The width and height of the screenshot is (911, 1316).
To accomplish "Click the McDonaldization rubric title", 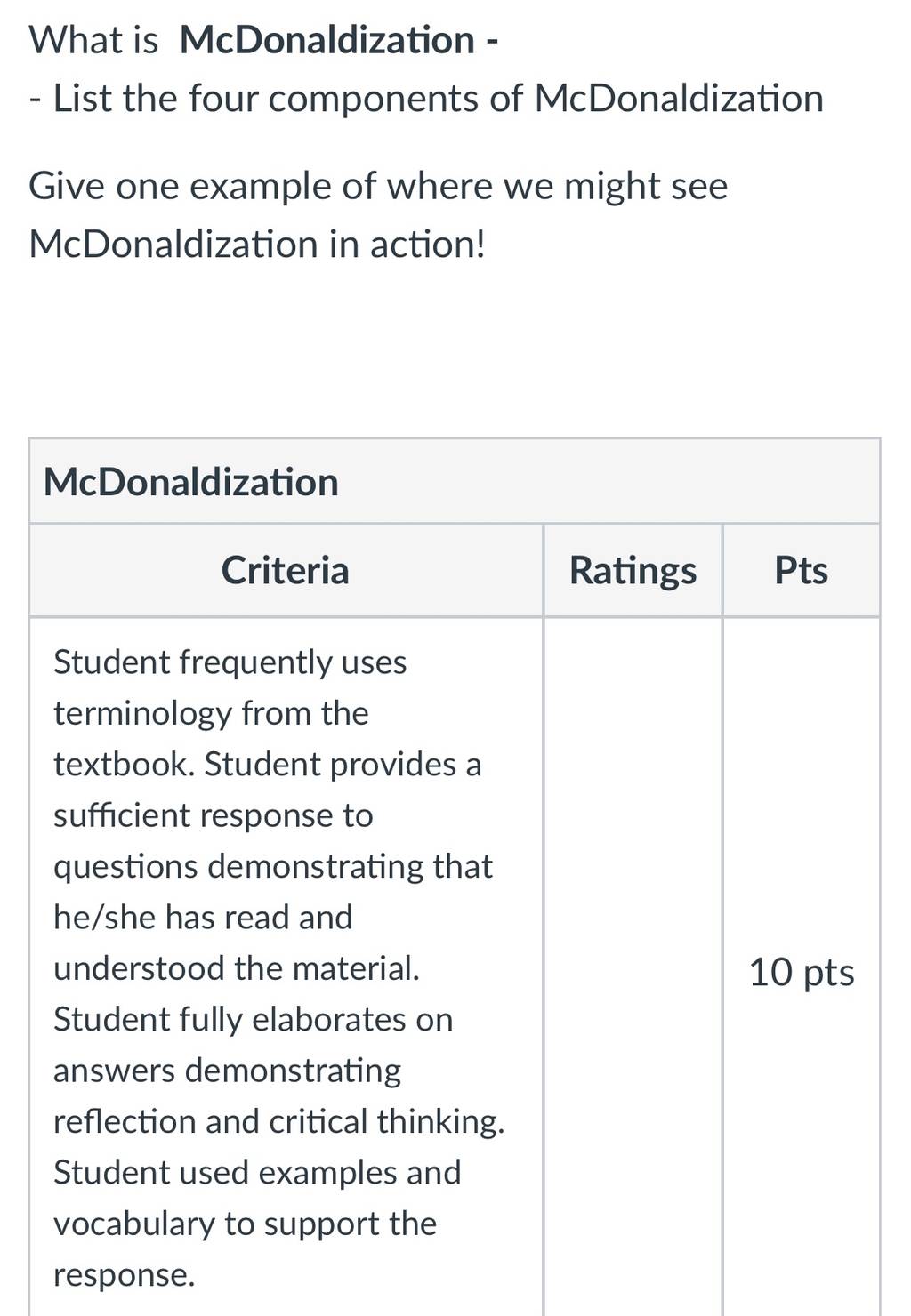I will [x=191, y=482].
